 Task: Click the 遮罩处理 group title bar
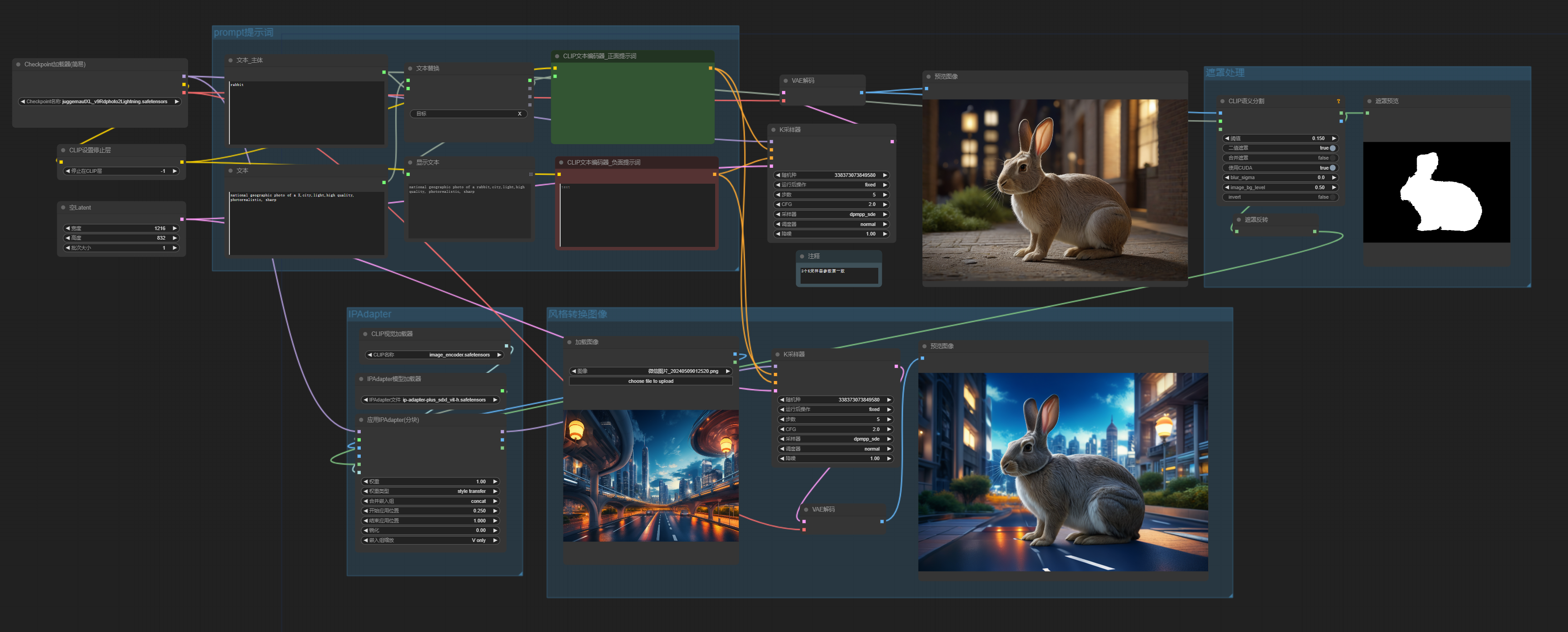click(1225, 72)
